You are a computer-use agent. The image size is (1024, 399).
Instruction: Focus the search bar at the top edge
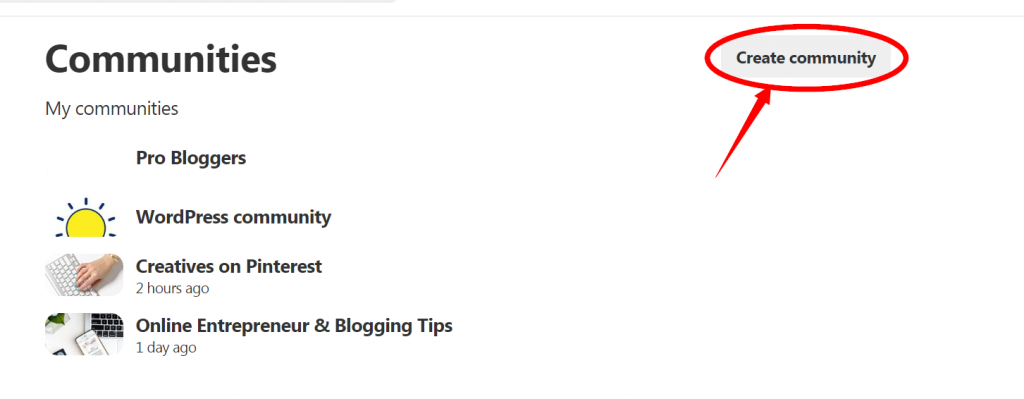196,1
